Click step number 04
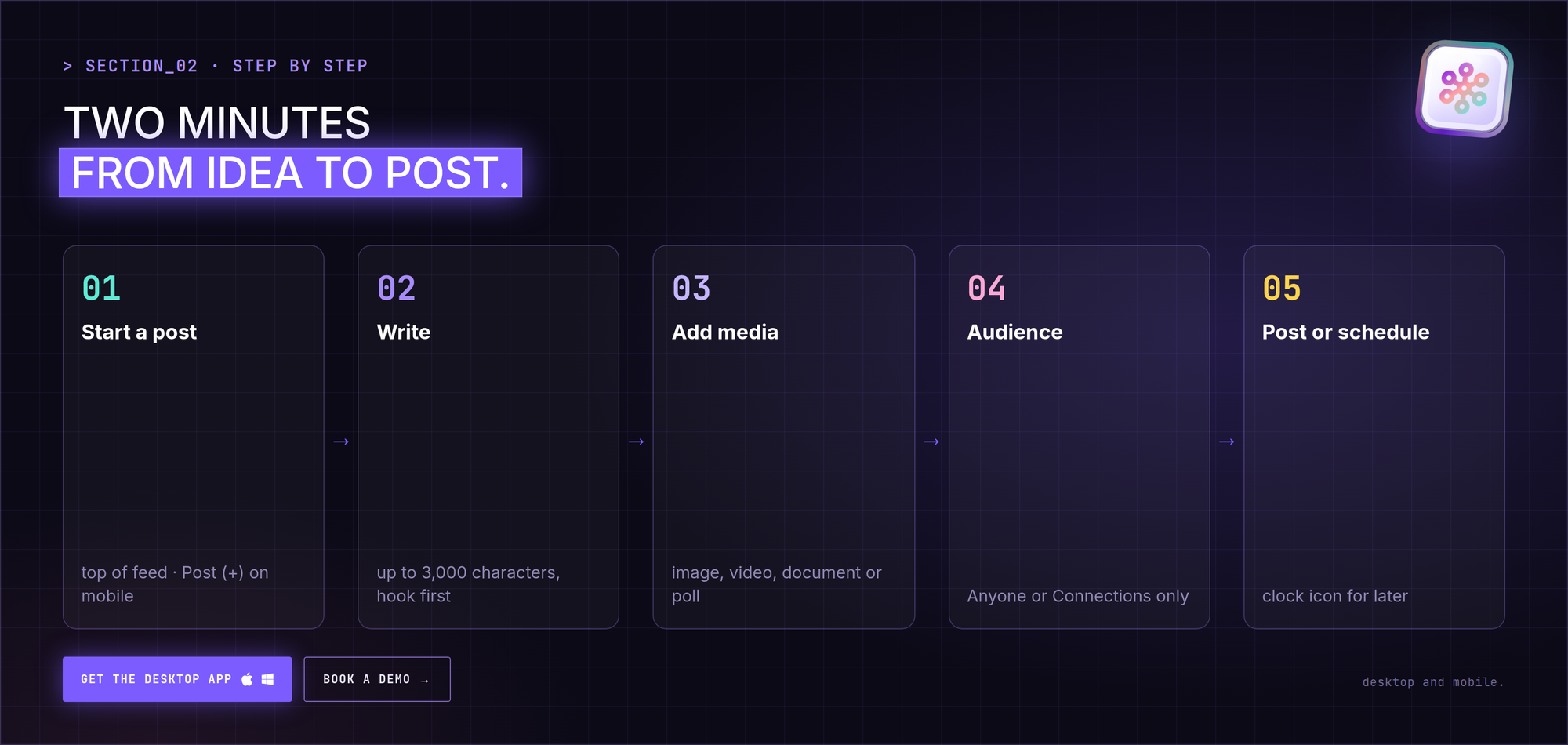Viewport: 1568px width, 745px height. pyautogui.click(x=986, y=289)
